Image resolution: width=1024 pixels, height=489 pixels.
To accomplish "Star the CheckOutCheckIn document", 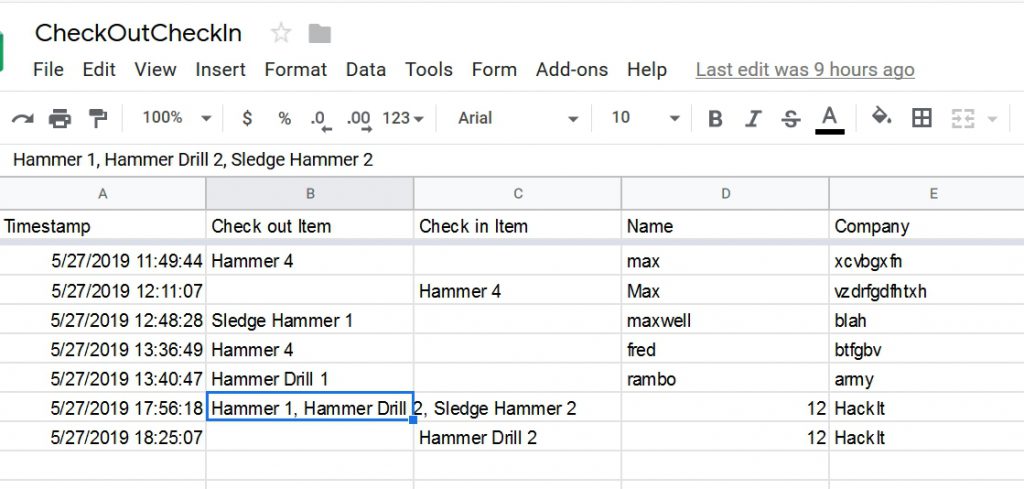I will pyautogui.click(x=281, y=33).
